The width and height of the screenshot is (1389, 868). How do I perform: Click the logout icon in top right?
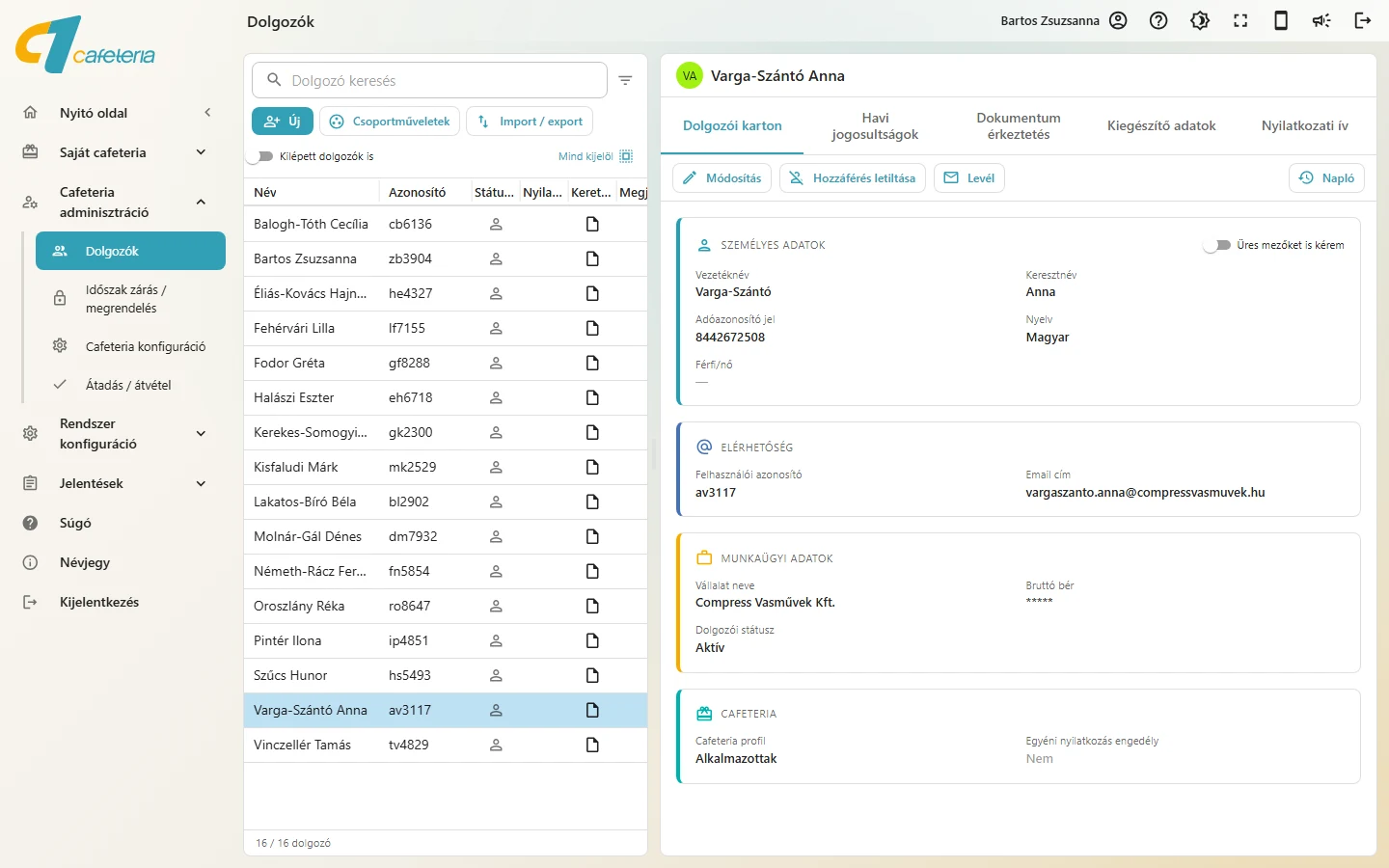click(1363, 20)
